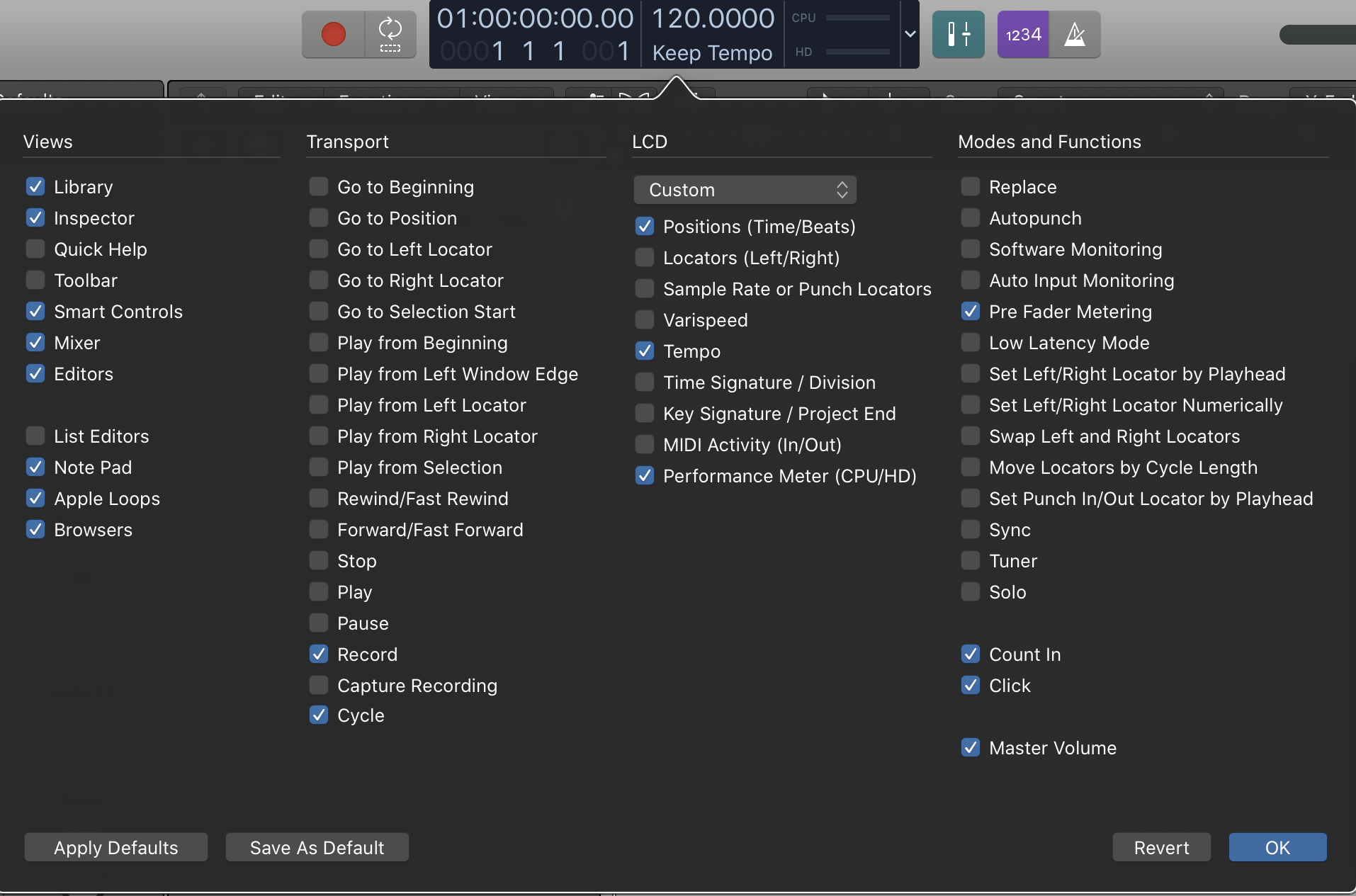Click the Revert button
Image resolution: width=1356 pixels, height=896 pixels.
tap(1160, 847)
